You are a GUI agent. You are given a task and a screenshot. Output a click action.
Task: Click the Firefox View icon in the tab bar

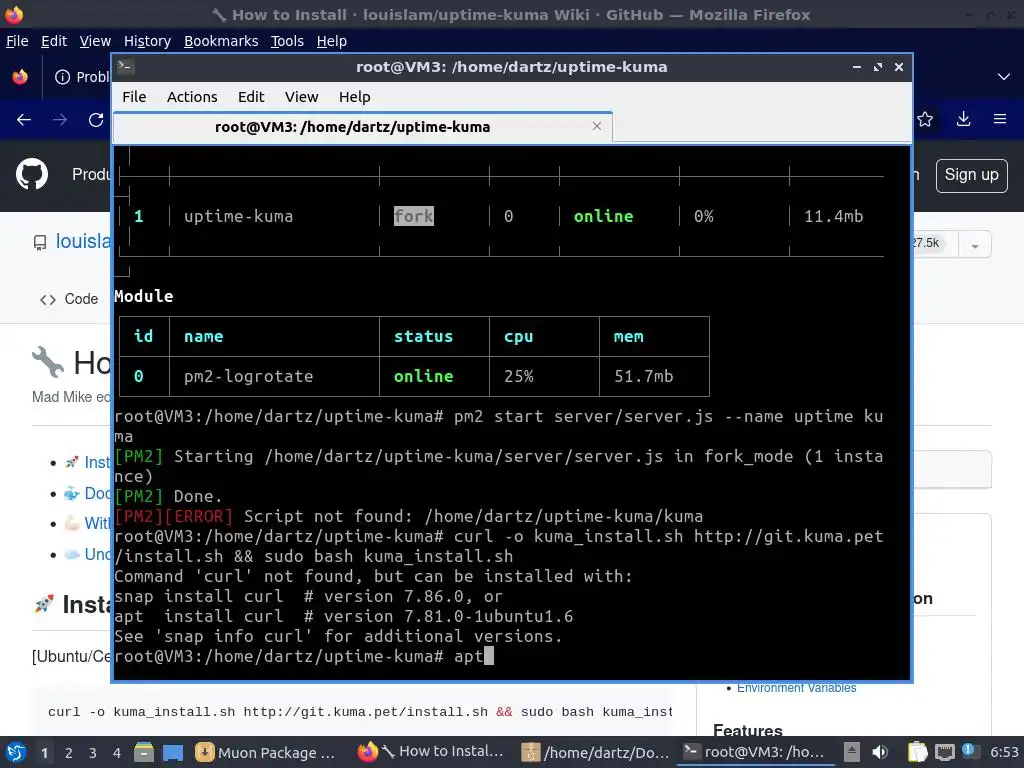click(20, 77)
